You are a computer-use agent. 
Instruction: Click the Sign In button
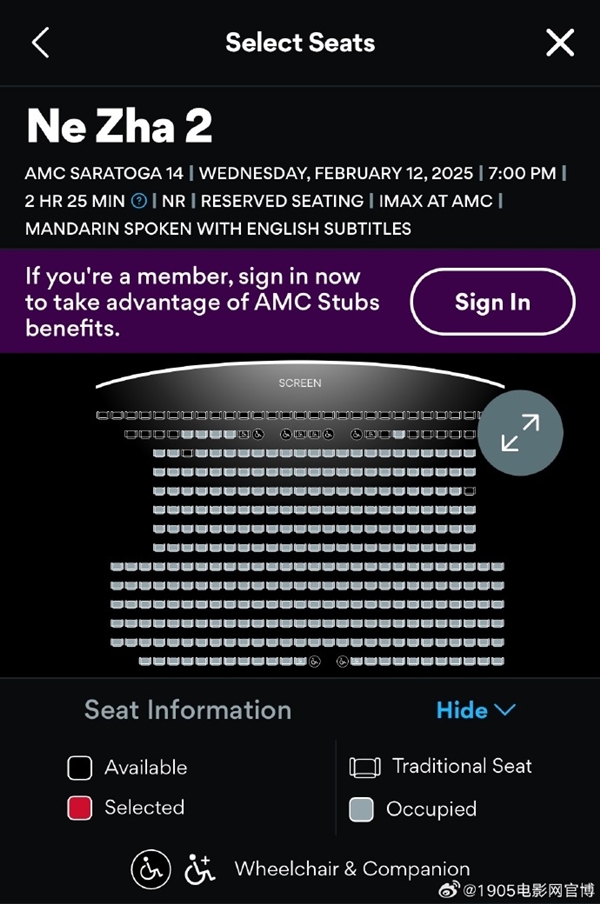click(x=492, y=302)
